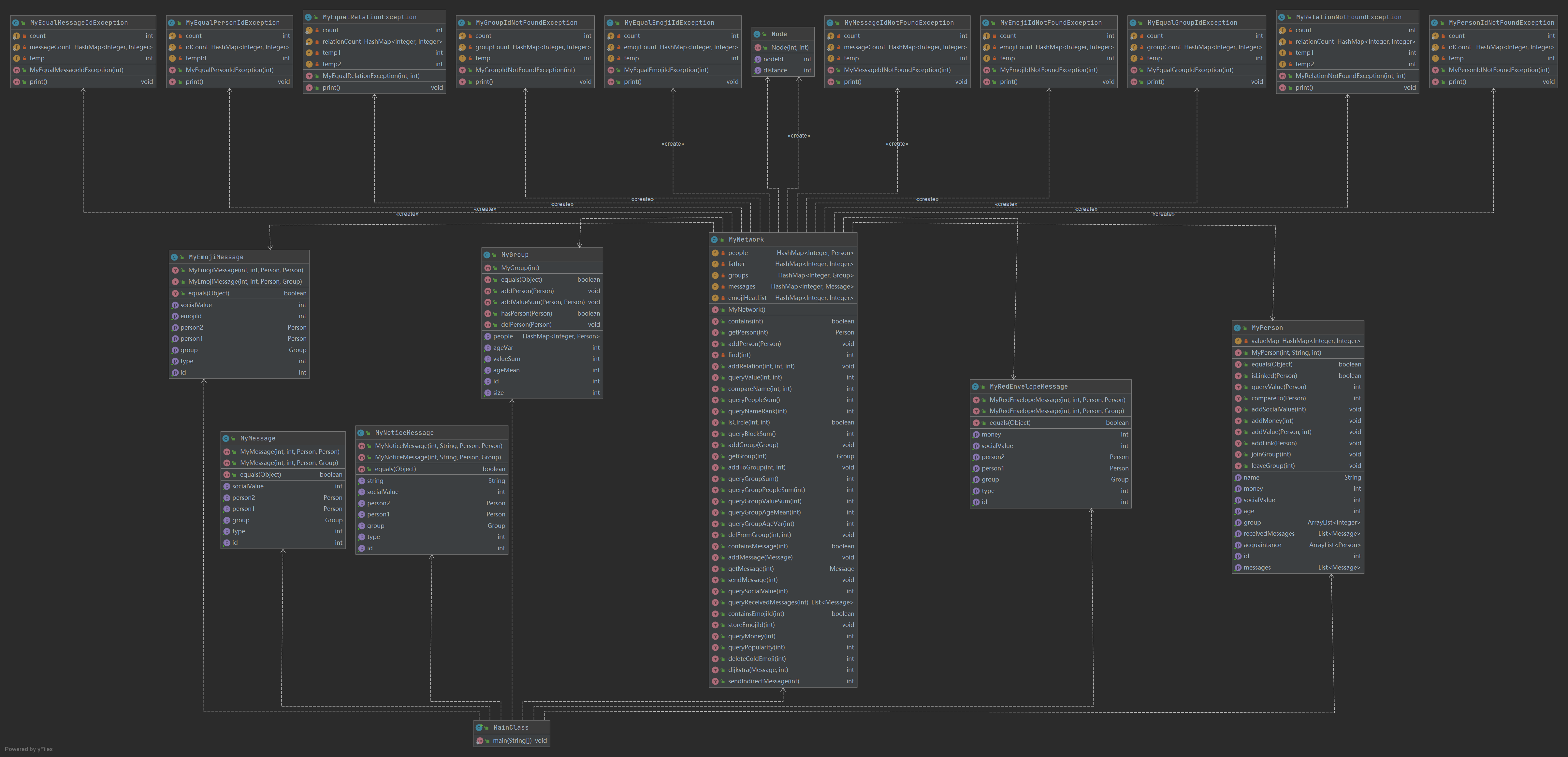This screenshot has height=757, width=1568.
Task: Click the MyEqualRelationException class header
Action: tap(369, 17)
